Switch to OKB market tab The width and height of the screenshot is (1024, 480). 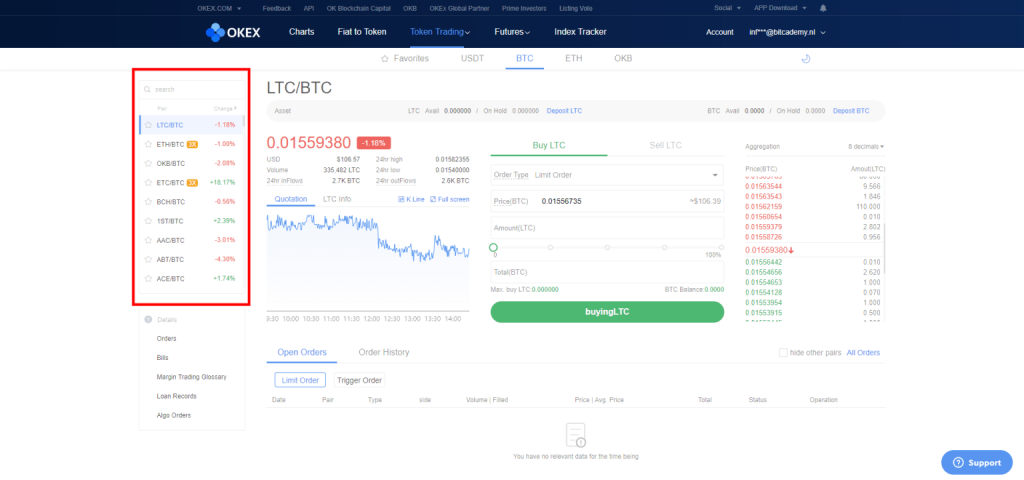(623, 59)
